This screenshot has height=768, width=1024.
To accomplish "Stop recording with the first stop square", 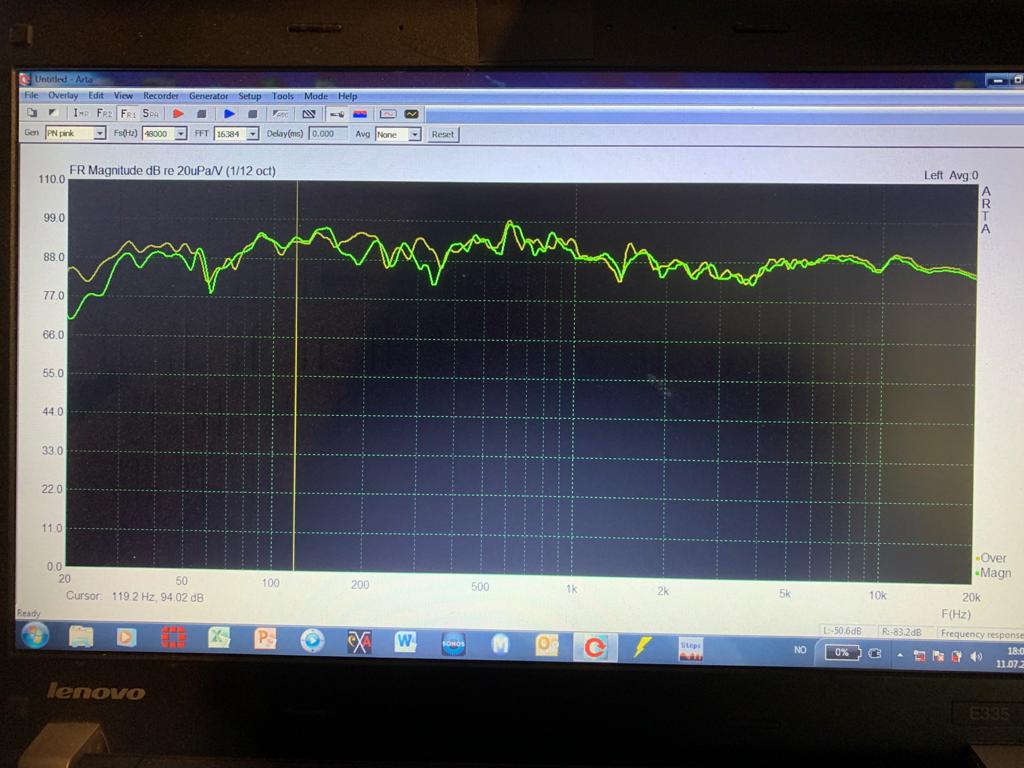I will (202, 114).
